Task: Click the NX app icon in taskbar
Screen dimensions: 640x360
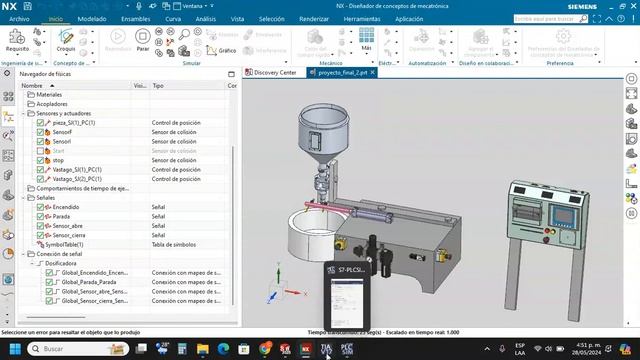Action: [306, 349]
